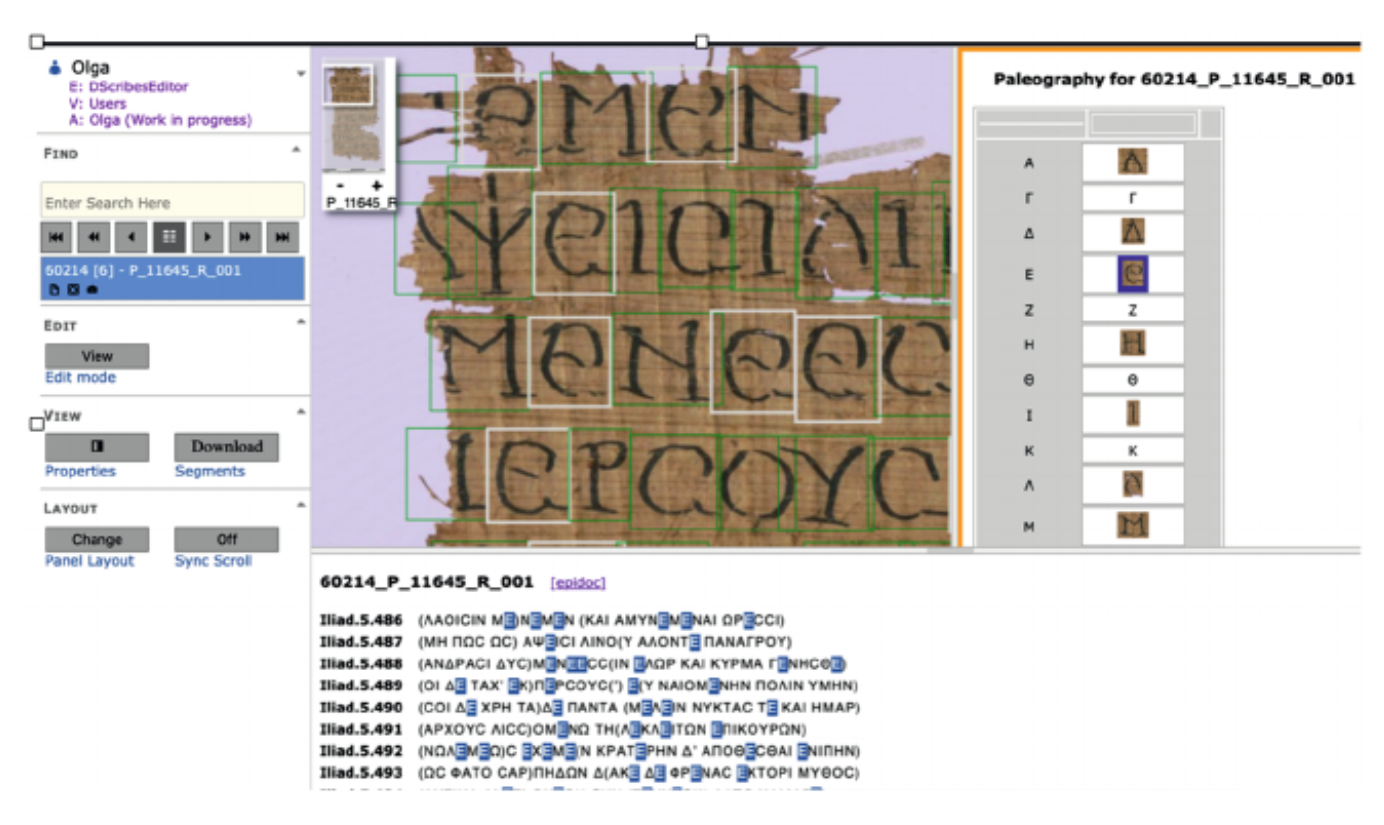This screenshot has width=1384, height=825.
Task: Click the Properties panel toggle icon button
Action: click(97, 446)
